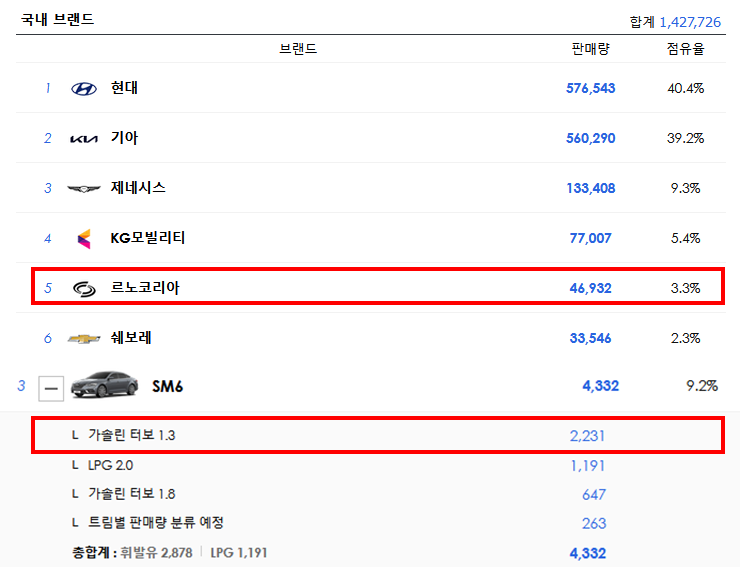Click the Hyundai brand logo

pyautogui.click(x=84, y=89)
